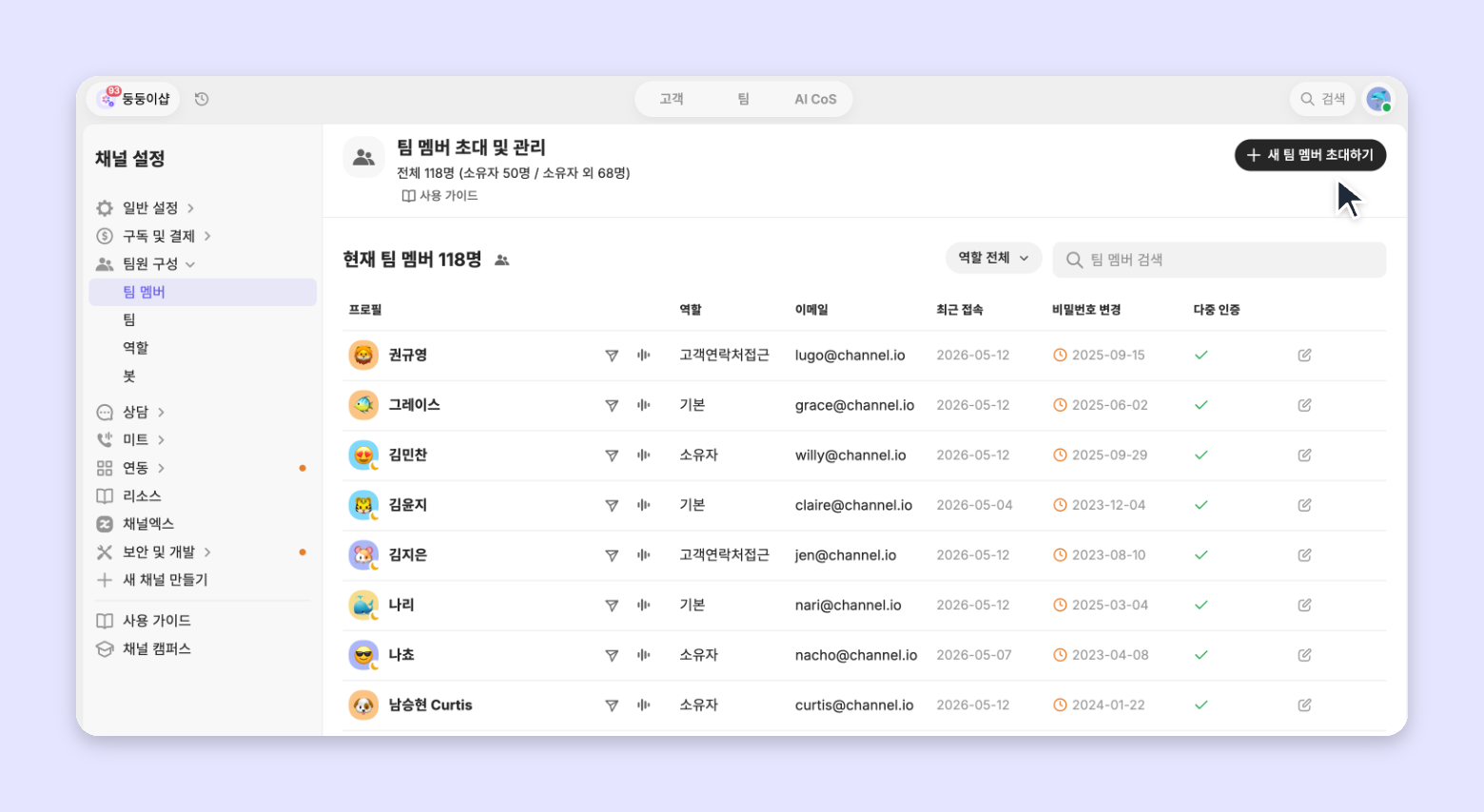Open the user profile avatar at top right

coord(1378,99)
